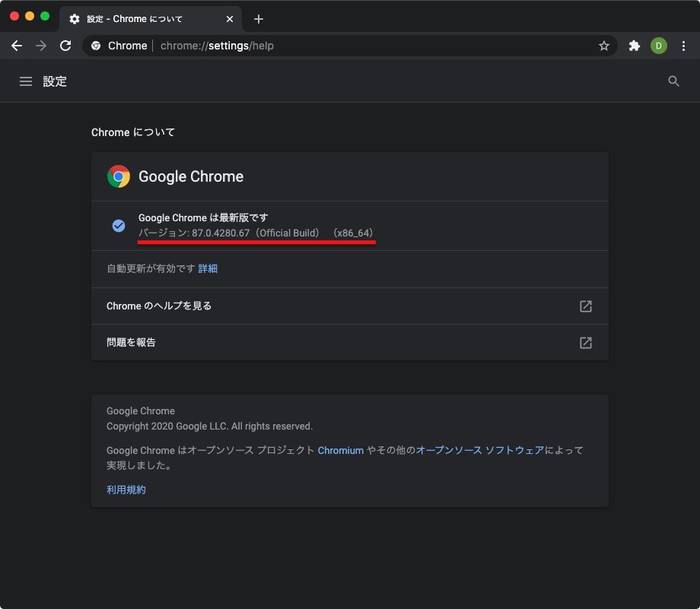Go back using the browser back arrow
This screenshot has width=700, height=609.
pyautogui.click(x=17, y=46)
